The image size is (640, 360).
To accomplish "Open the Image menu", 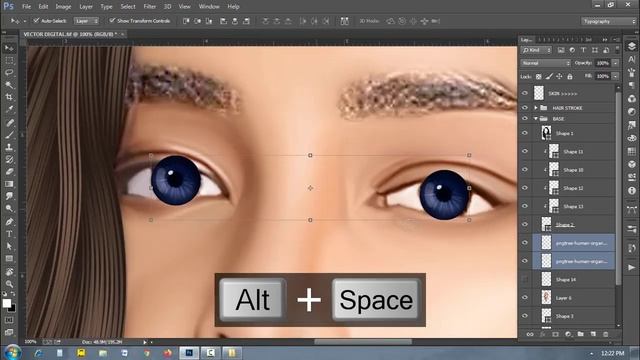I will click(x=63, y=7).
